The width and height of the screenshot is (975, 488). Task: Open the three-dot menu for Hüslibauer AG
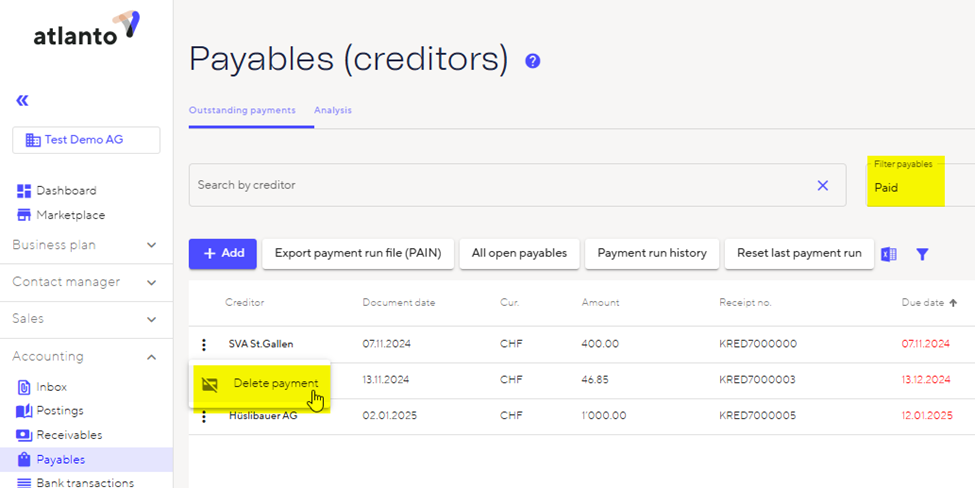(204, 416)
